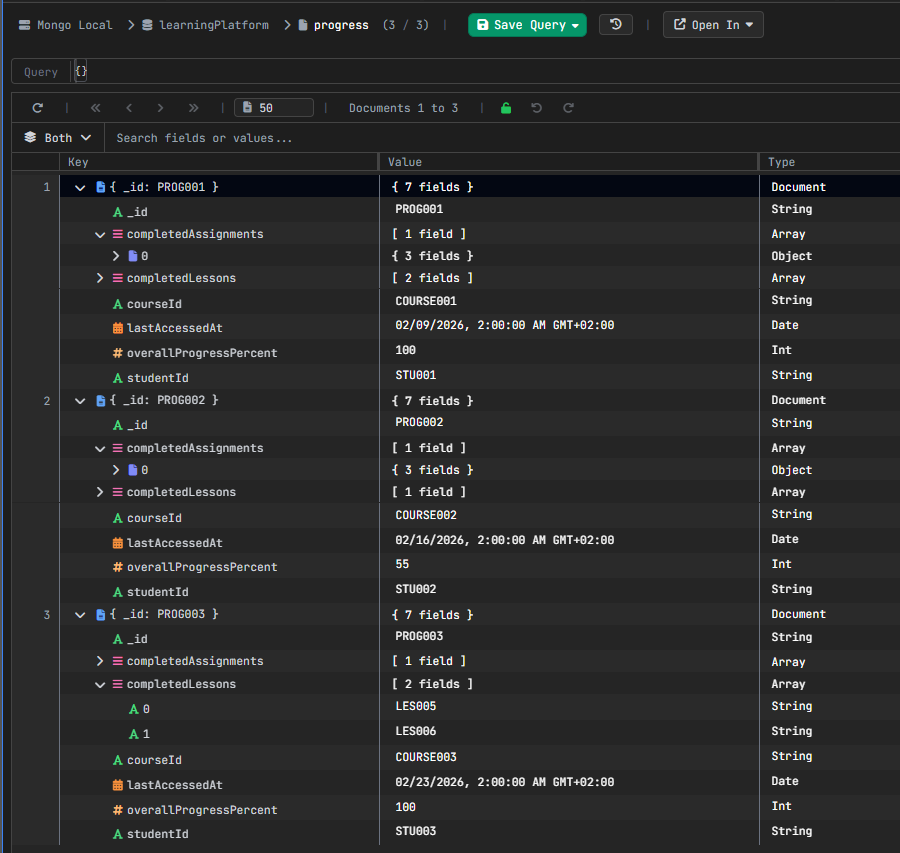Click the object icon of PROG001 item 0

[133, 256]
